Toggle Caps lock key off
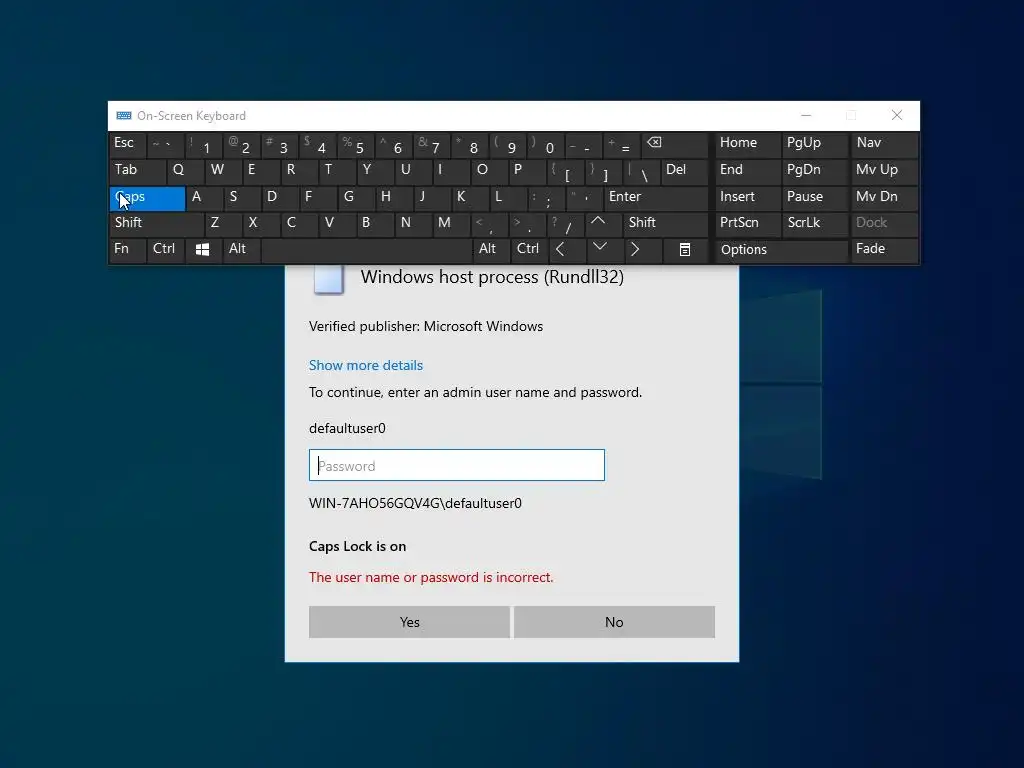1024x768 pixels. click(x=148, y=199)
